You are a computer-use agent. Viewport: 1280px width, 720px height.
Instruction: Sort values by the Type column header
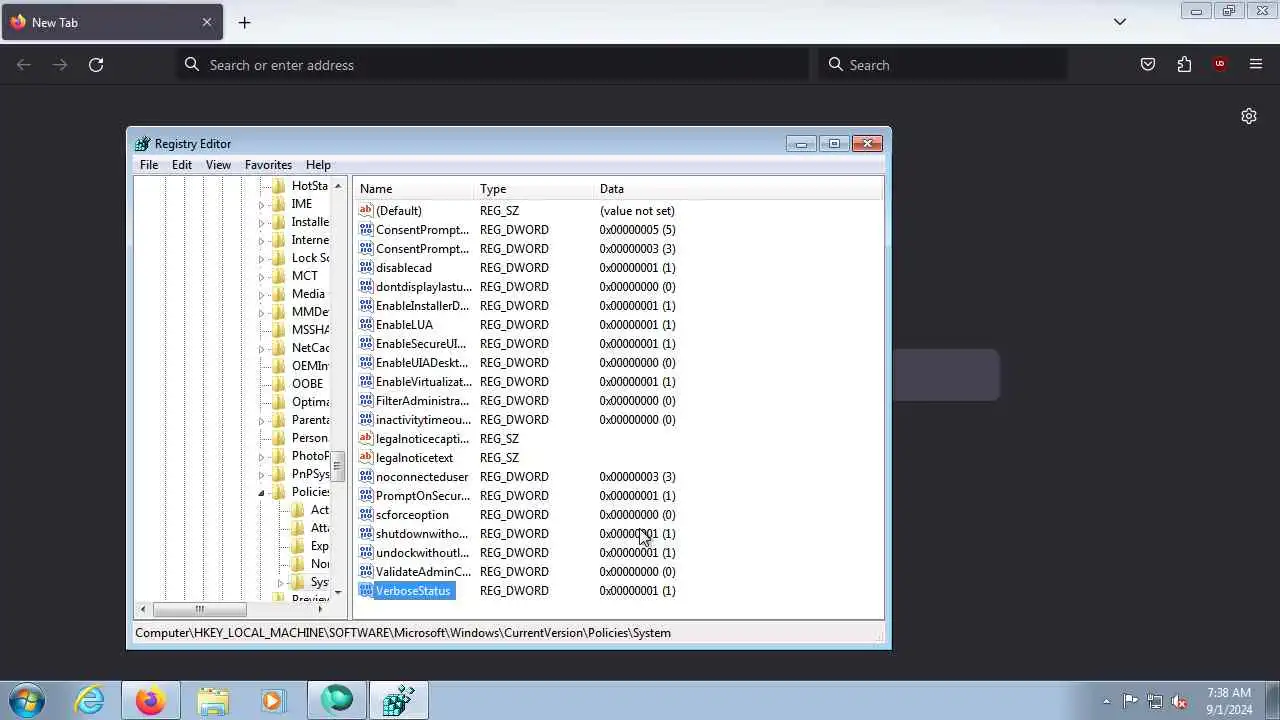534,189
